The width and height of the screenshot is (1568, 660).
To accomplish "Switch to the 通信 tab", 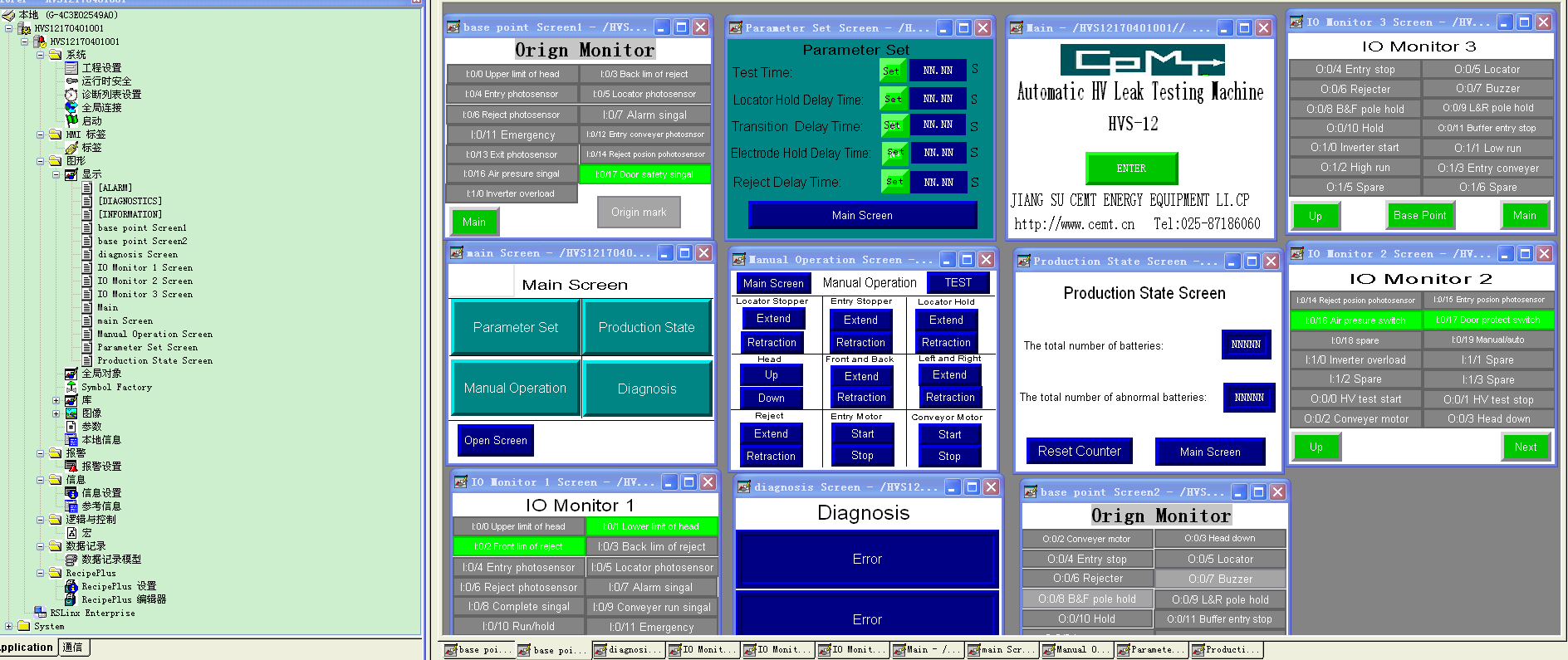I will (73, 648).
